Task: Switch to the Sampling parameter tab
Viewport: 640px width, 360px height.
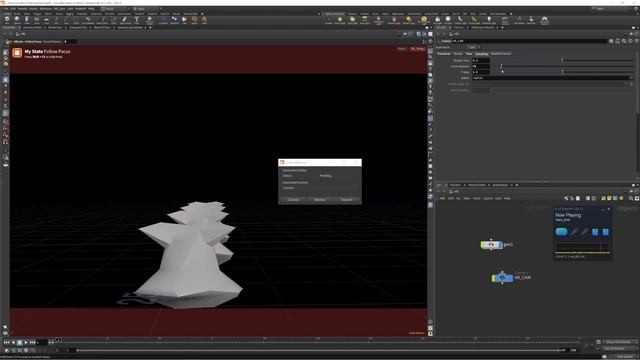Action: (481, 54)
